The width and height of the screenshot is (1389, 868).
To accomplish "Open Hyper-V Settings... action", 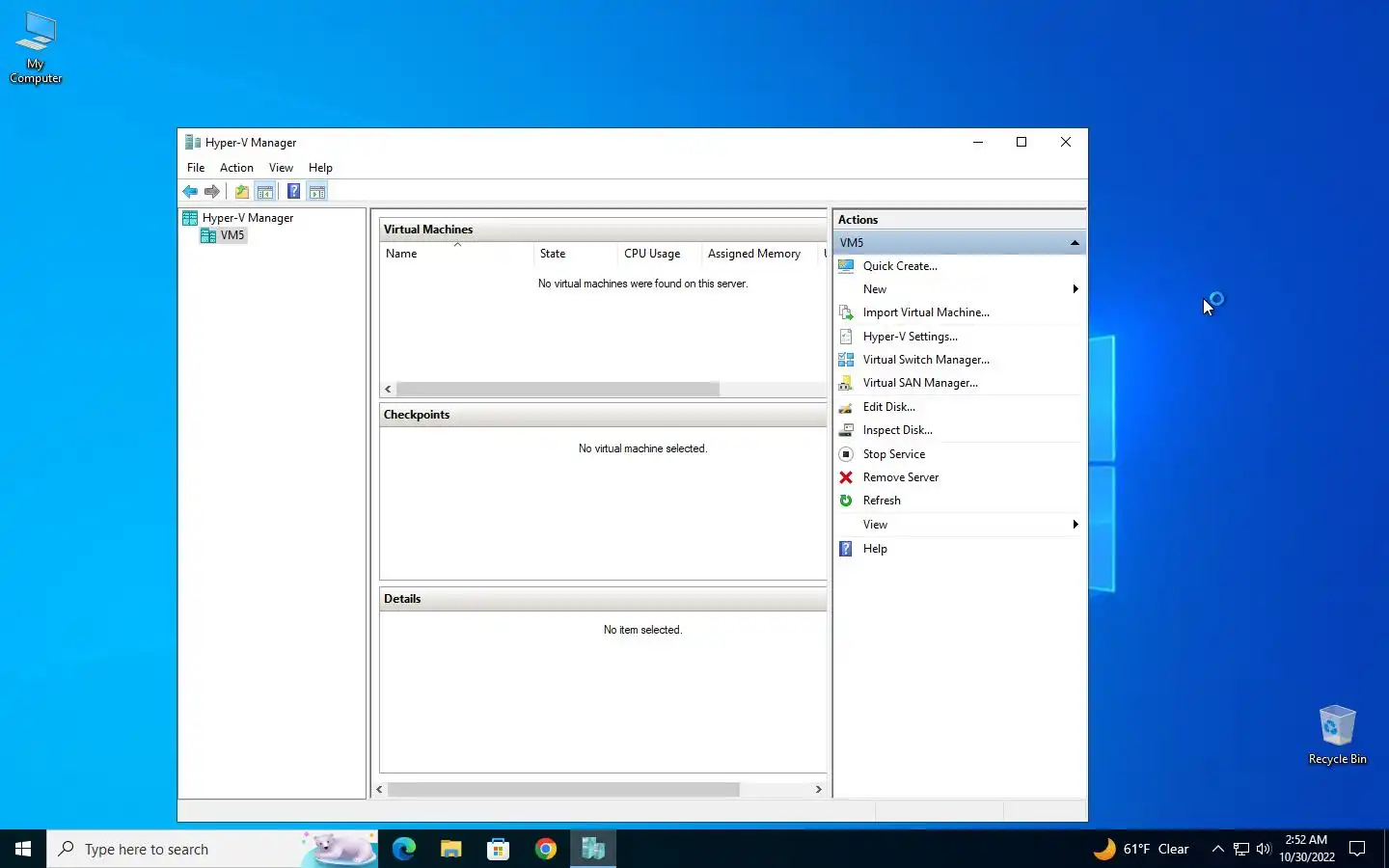I will click(x=911, y=337).
